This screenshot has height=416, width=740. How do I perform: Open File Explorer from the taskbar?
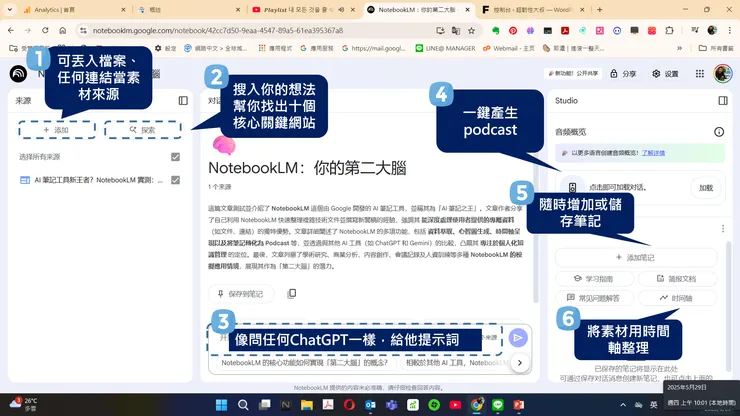click(x=307, y=405)
